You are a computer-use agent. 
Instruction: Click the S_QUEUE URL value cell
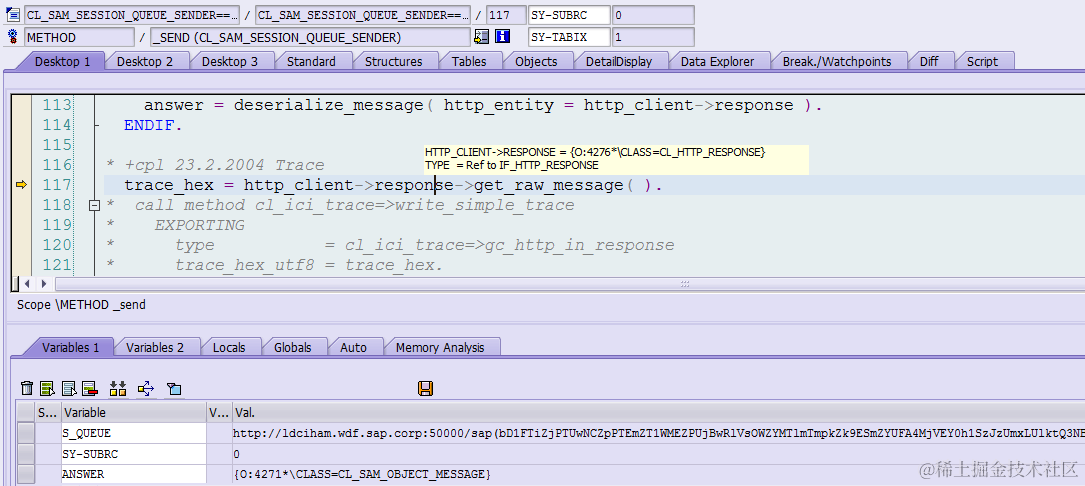658,433
